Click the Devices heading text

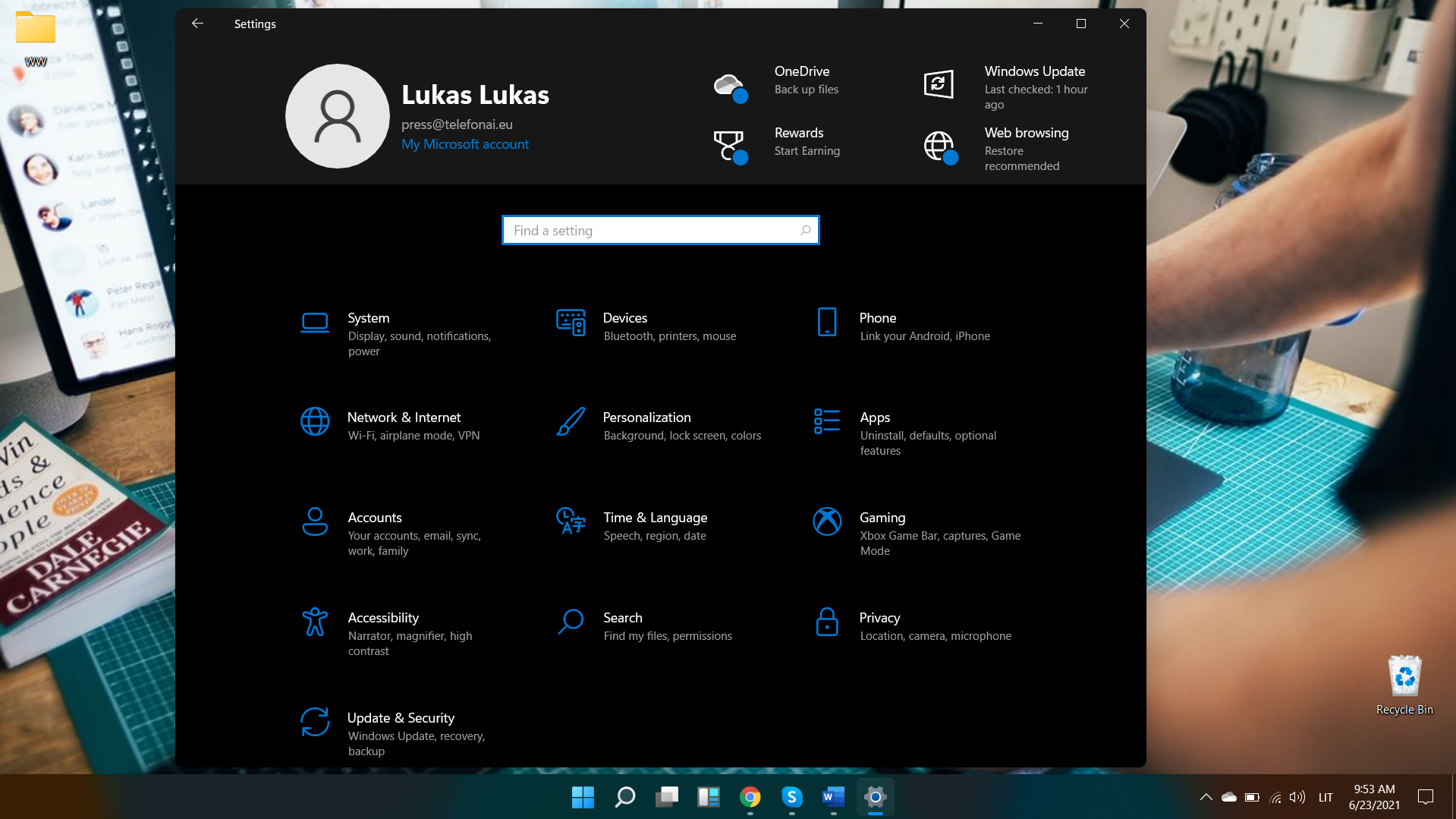[625, 318]
